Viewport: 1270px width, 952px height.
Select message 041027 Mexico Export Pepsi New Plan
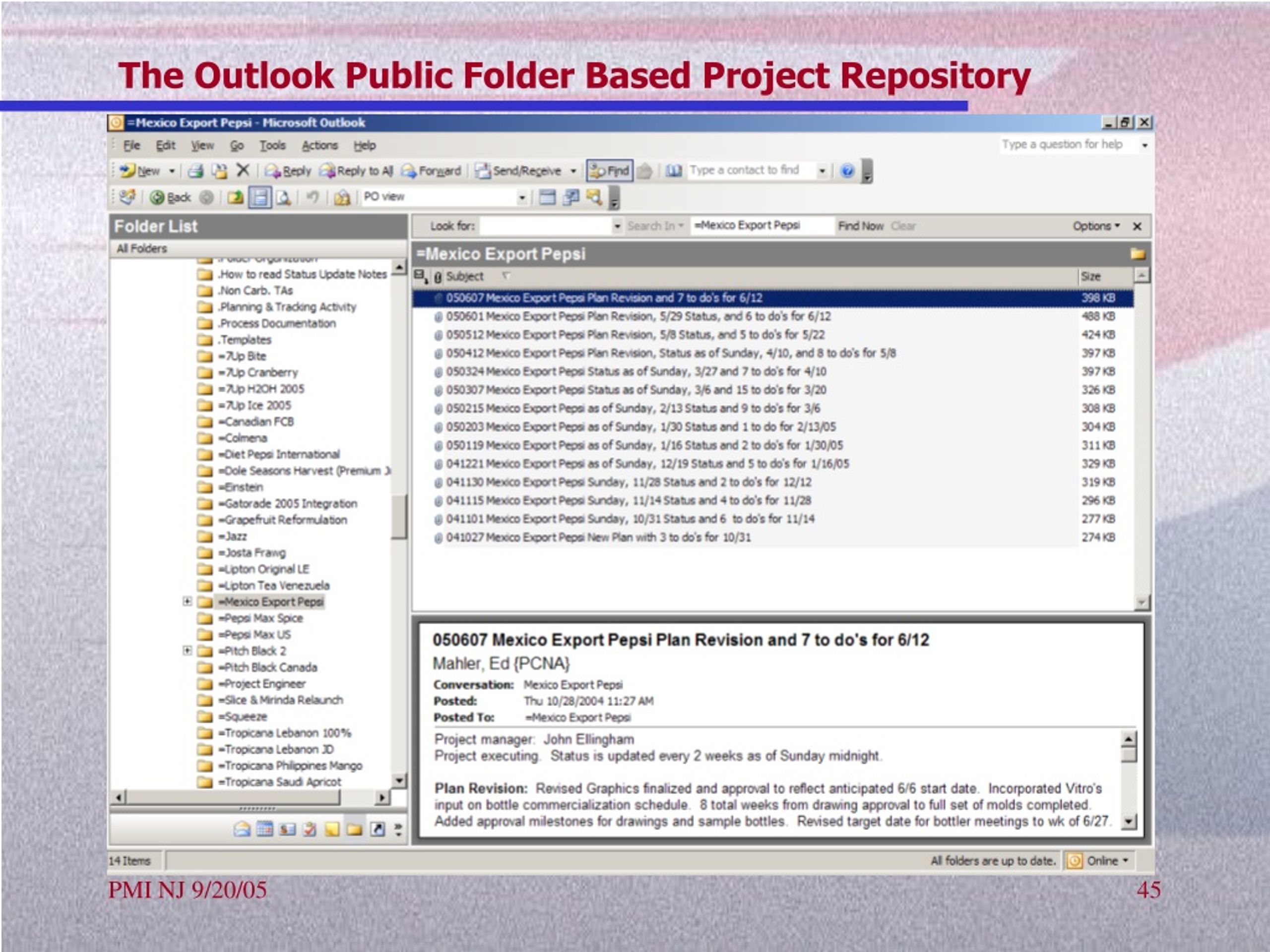[772, 537]
